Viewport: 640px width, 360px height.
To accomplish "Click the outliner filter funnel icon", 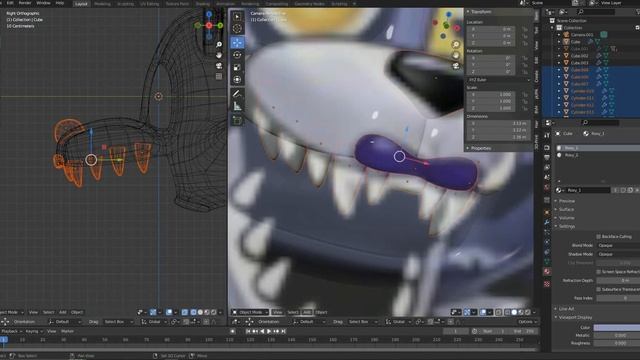I will [x=638, y=12].
